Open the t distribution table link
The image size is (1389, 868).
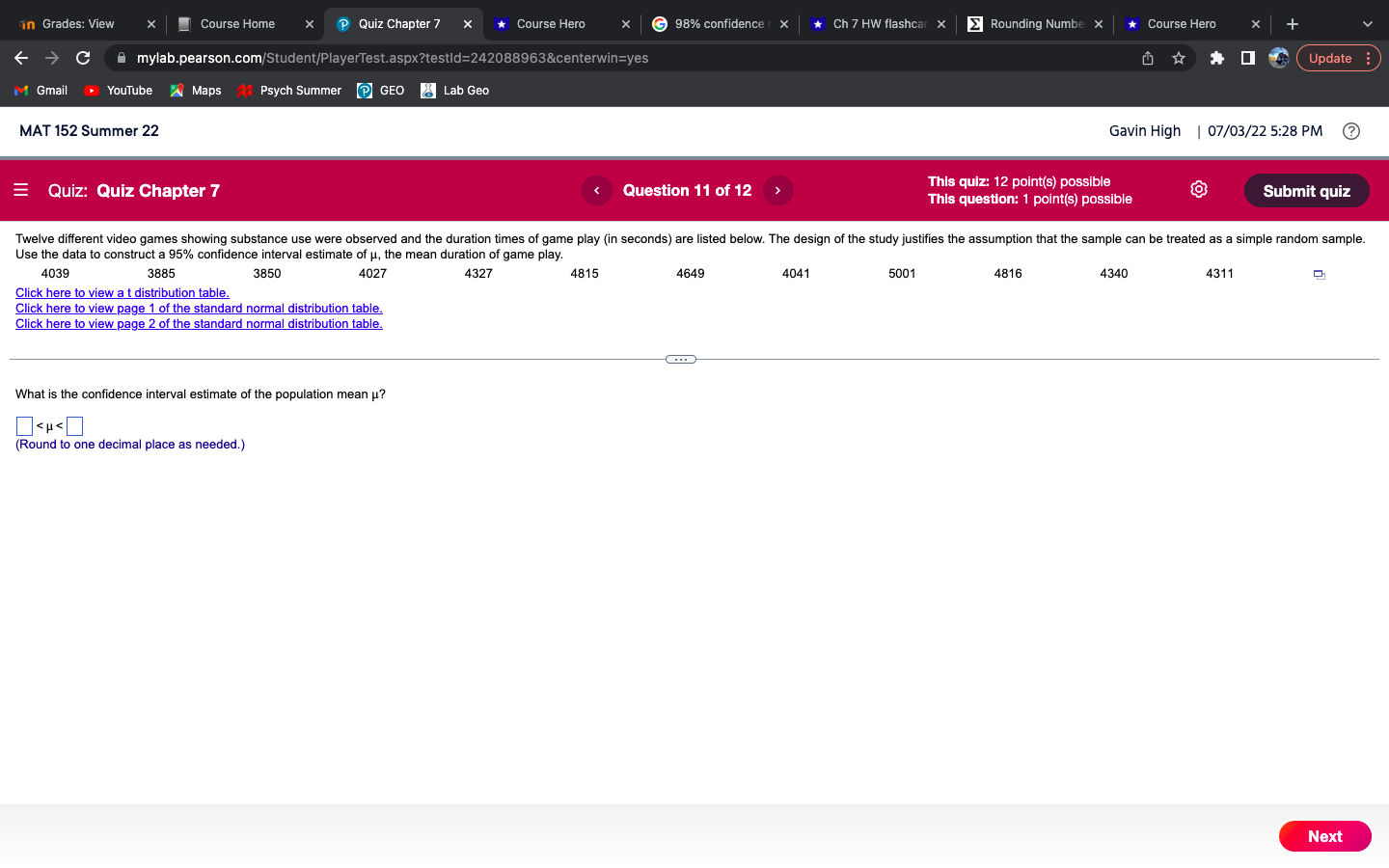point(123,293)
